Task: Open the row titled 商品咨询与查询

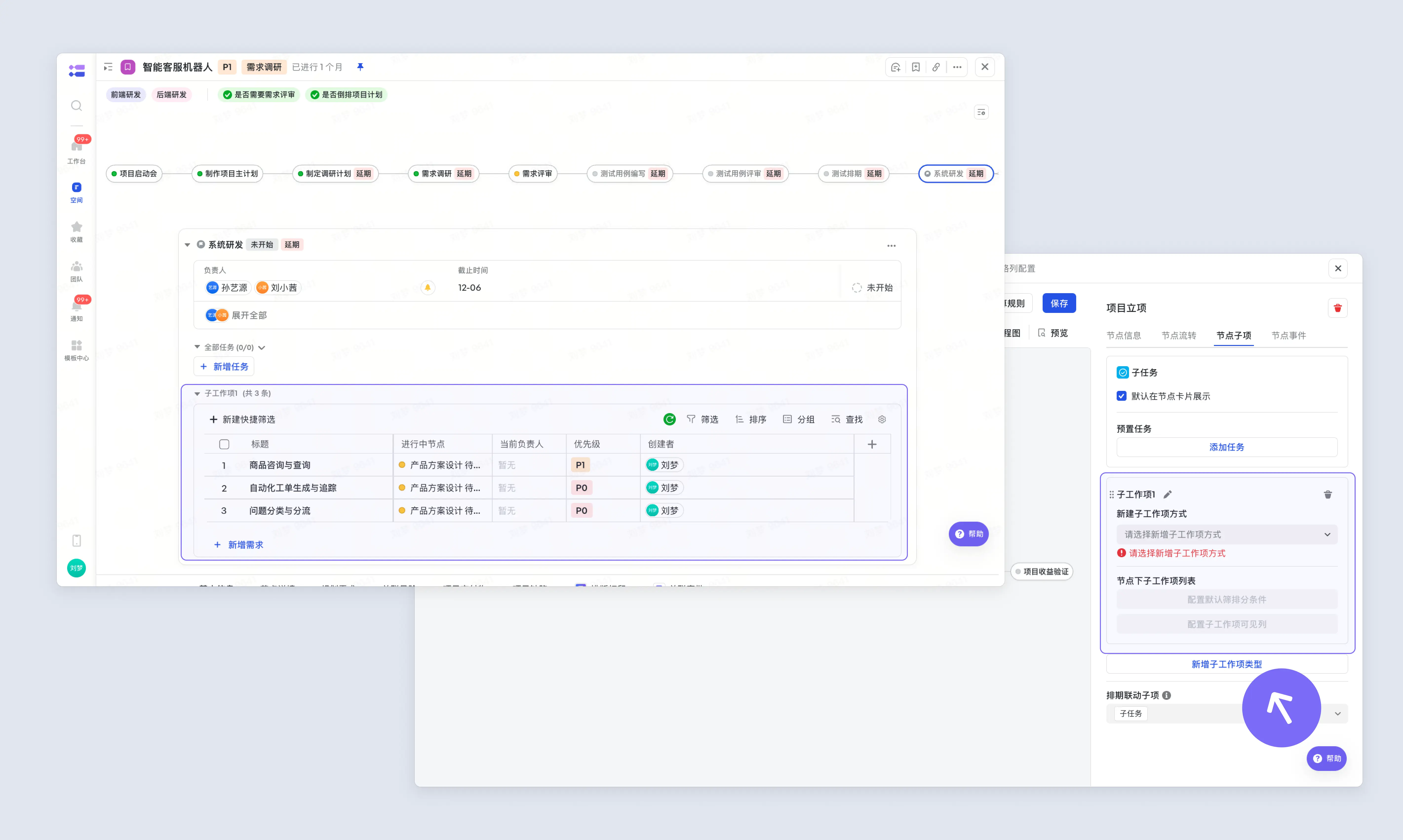Action: pos(280,465)
